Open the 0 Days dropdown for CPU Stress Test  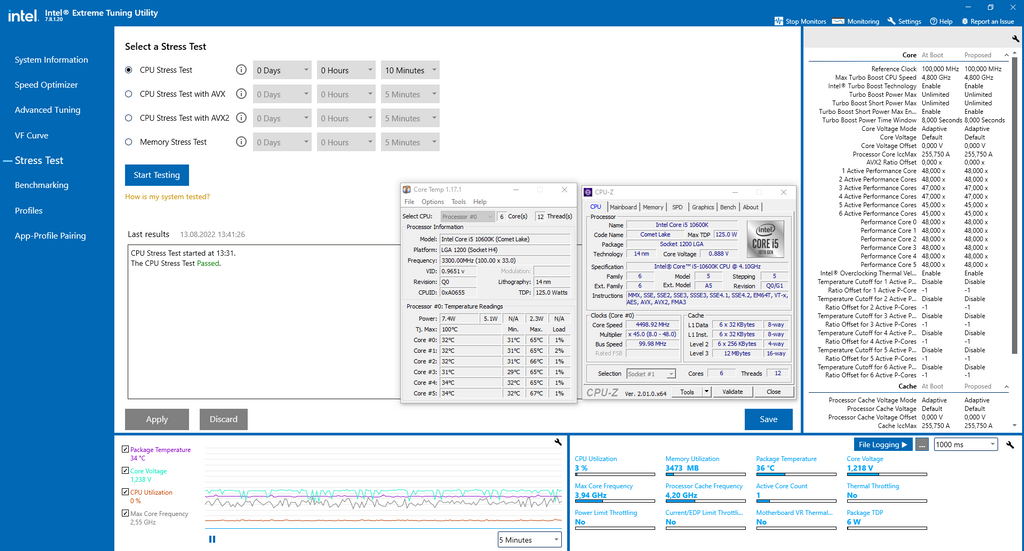282,71
